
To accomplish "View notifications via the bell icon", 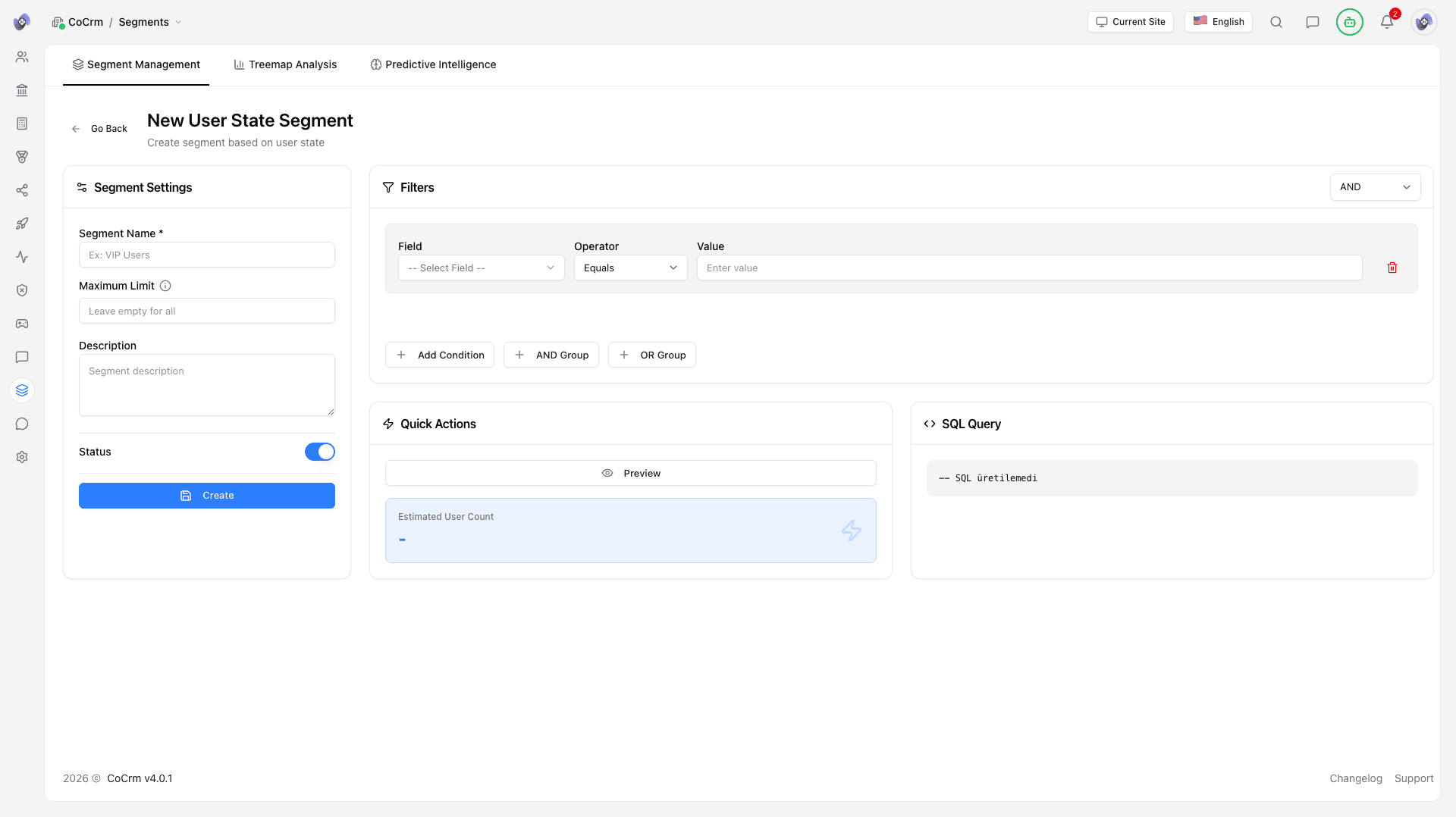I will pyautogui.click(x=1387, y=22).
